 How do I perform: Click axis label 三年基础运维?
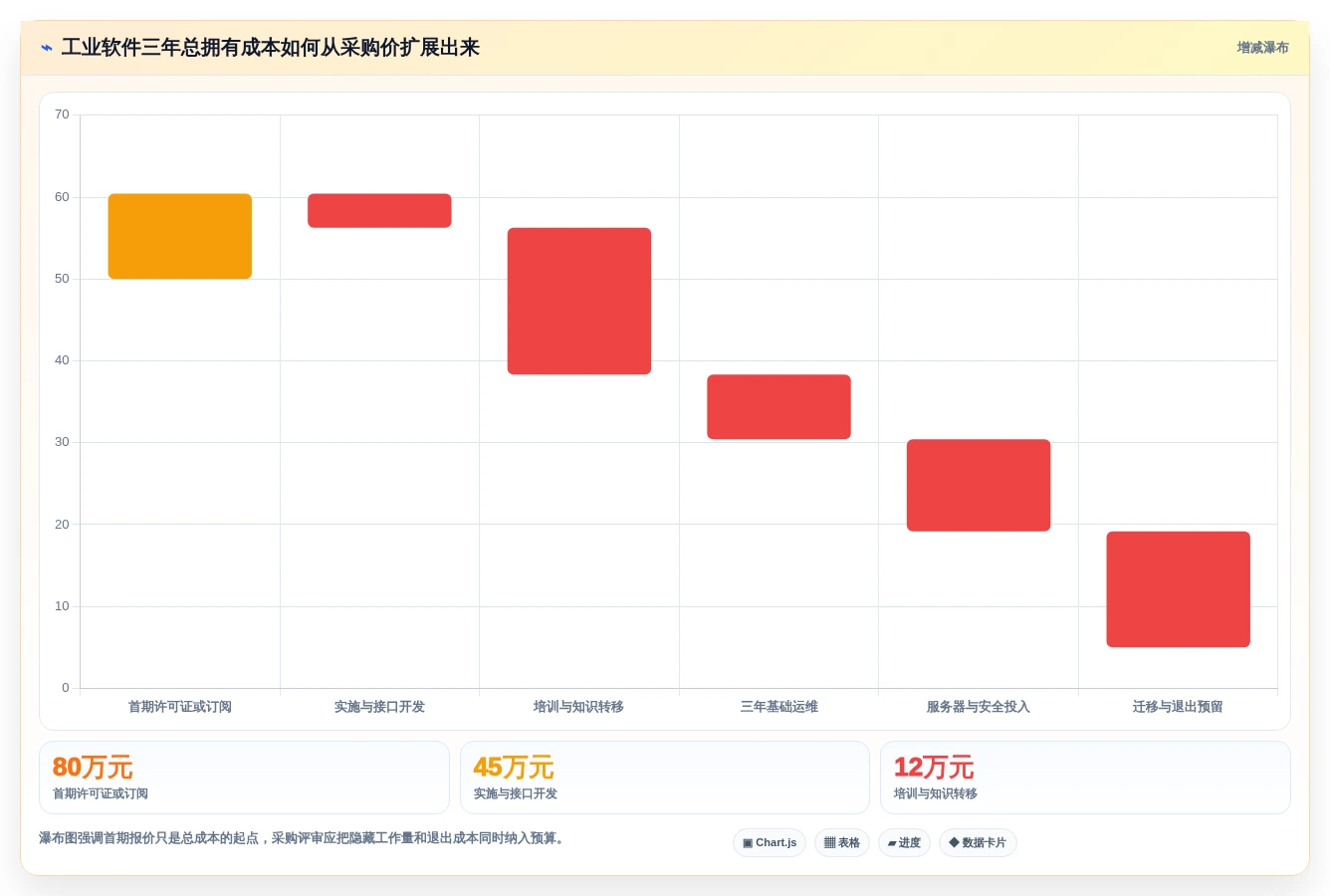778,707
